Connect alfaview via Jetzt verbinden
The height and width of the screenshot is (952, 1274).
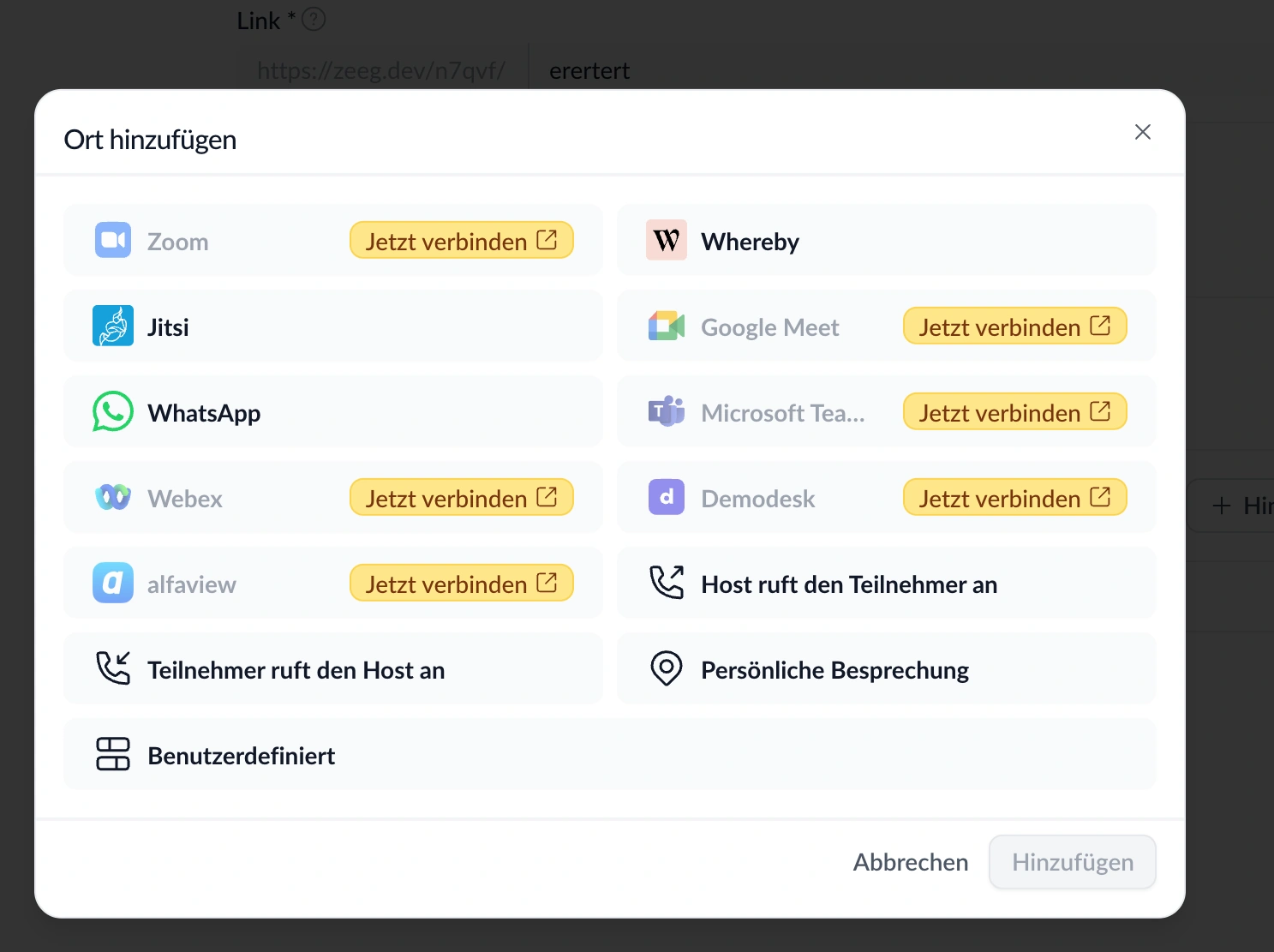(x=462, y=584)
